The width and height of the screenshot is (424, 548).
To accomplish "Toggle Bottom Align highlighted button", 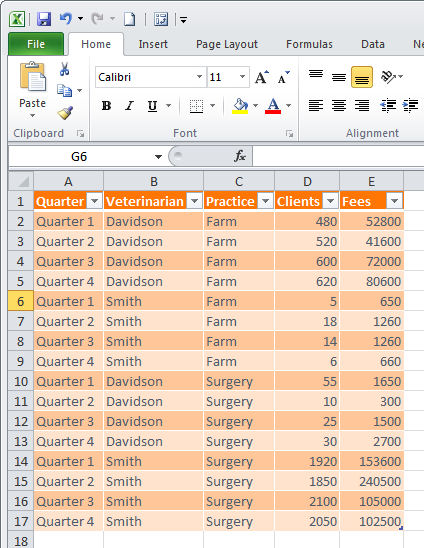I will coord(362,77).
